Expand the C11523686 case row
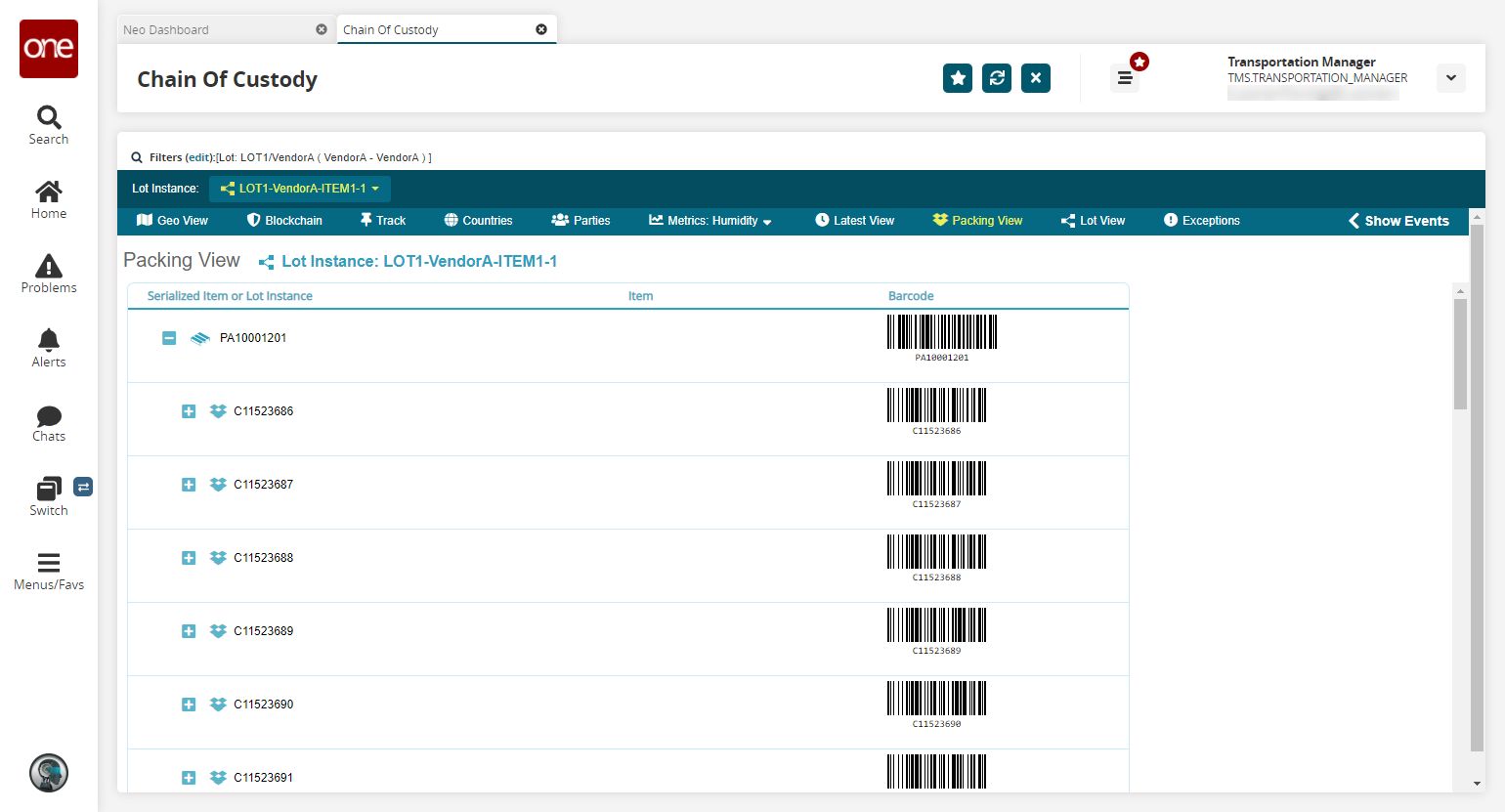 pos(189,411)
